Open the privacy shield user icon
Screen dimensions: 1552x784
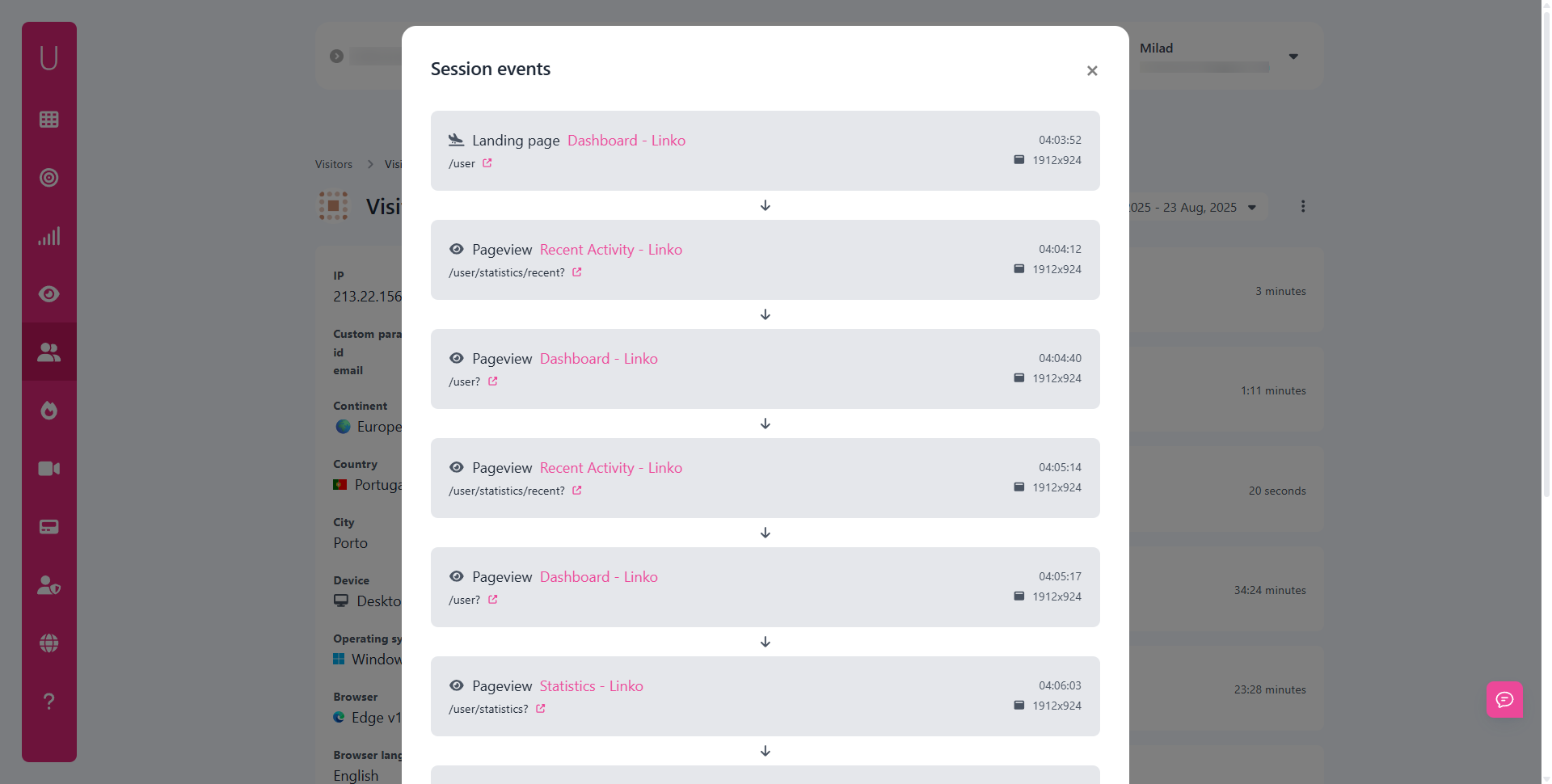48,584
